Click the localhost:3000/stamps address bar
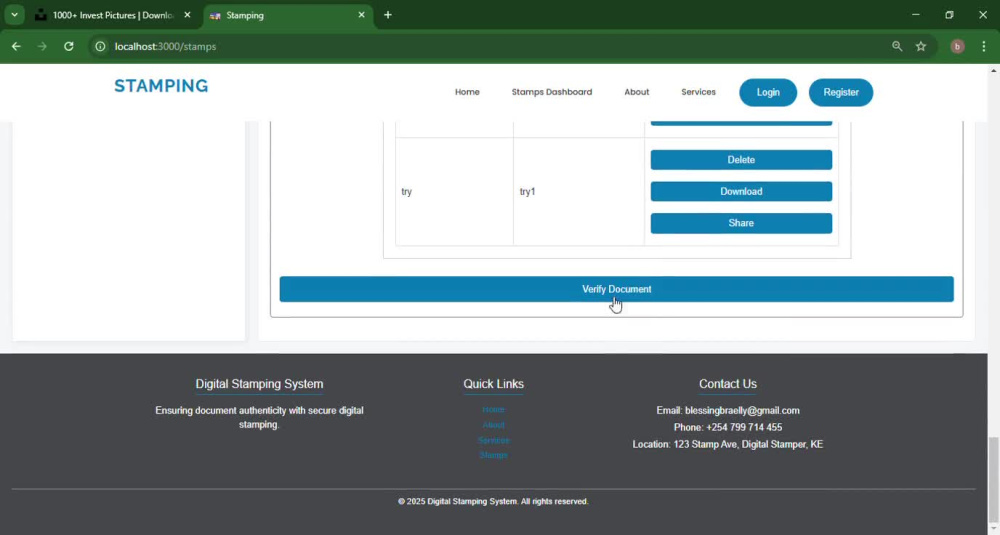 click(166, 47)
